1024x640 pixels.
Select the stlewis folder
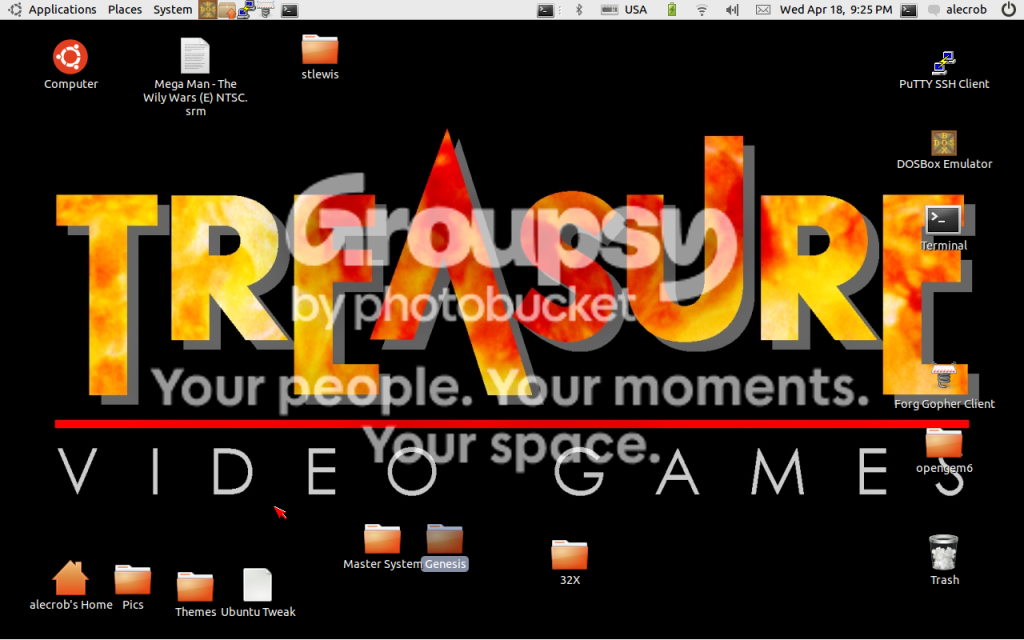320,48
